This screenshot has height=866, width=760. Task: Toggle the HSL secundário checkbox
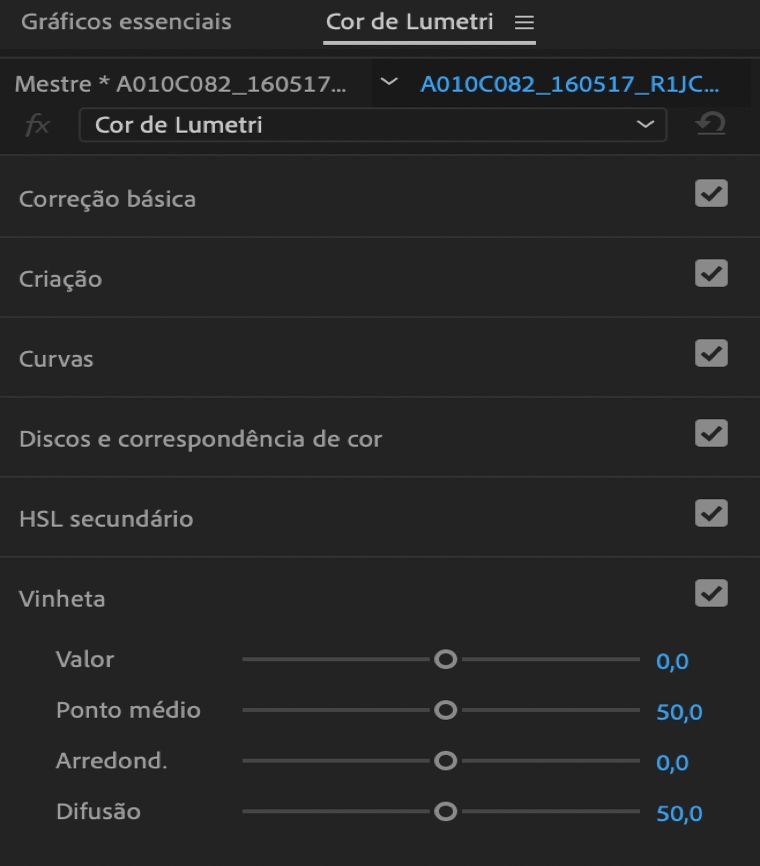pyautogui.click(x=711, y=513)
